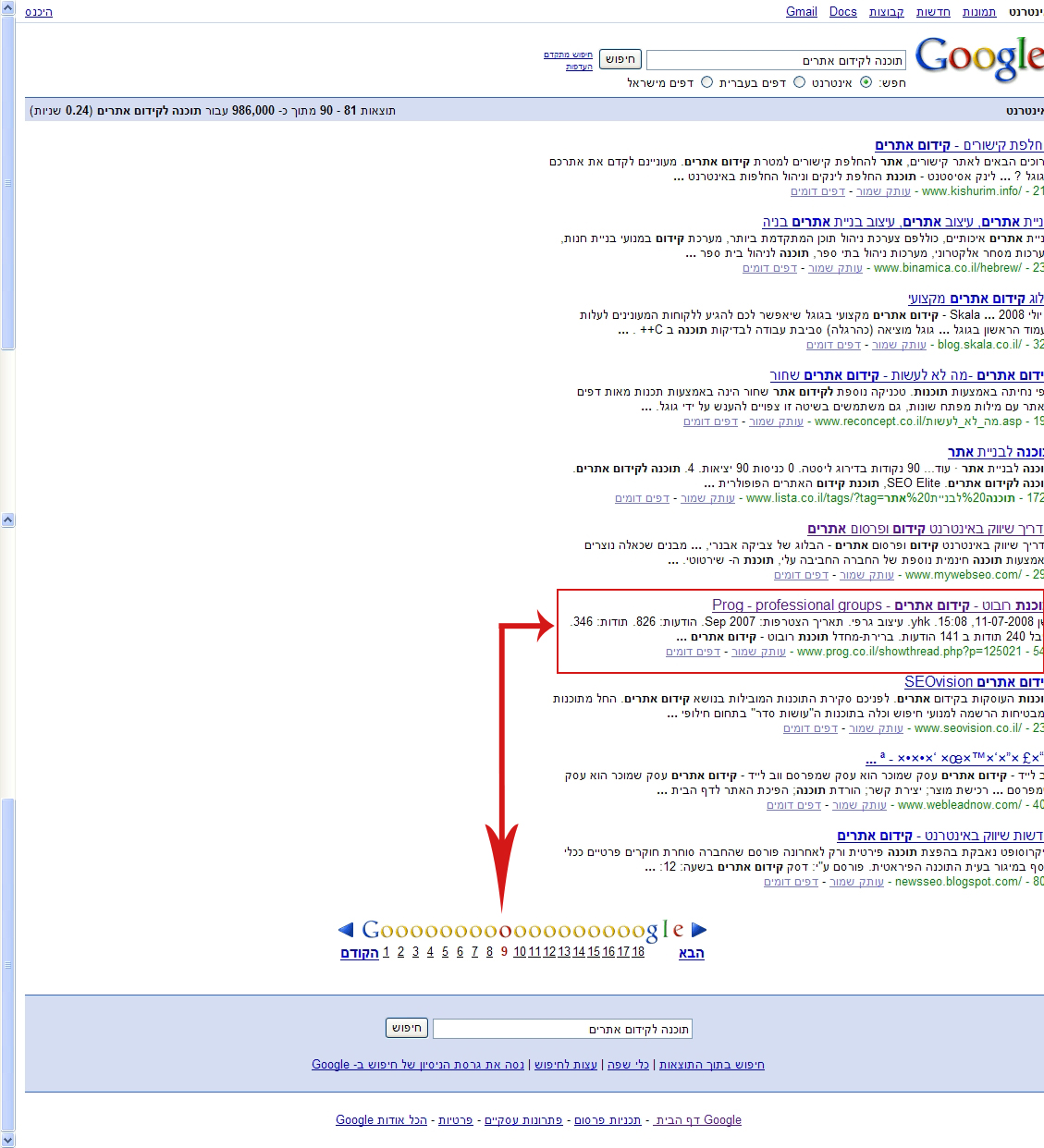Open the פתרונות עסקיים business solutions link

(x=523, y=1120)
